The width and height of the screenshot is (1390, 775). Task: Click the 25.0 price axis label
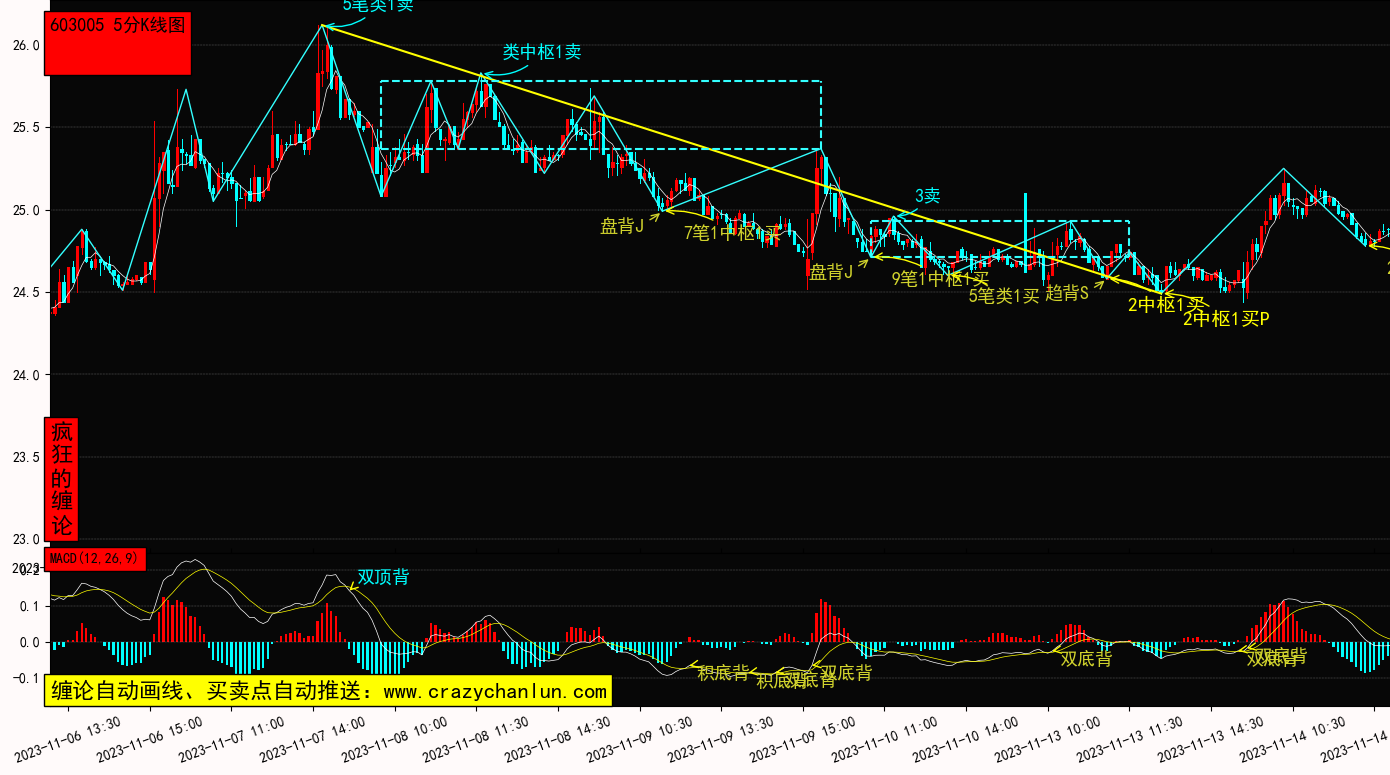pyautogui.click(x=26, y=211)
